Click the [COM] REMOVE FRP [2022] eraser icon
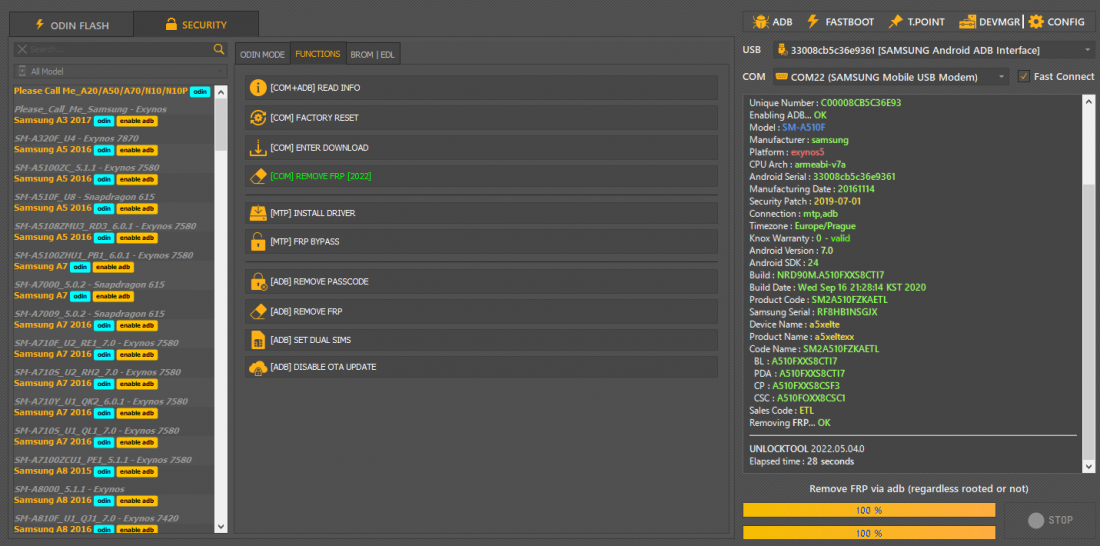The width and height of the screenshot is (1100, 546). [x=257, y=175]
